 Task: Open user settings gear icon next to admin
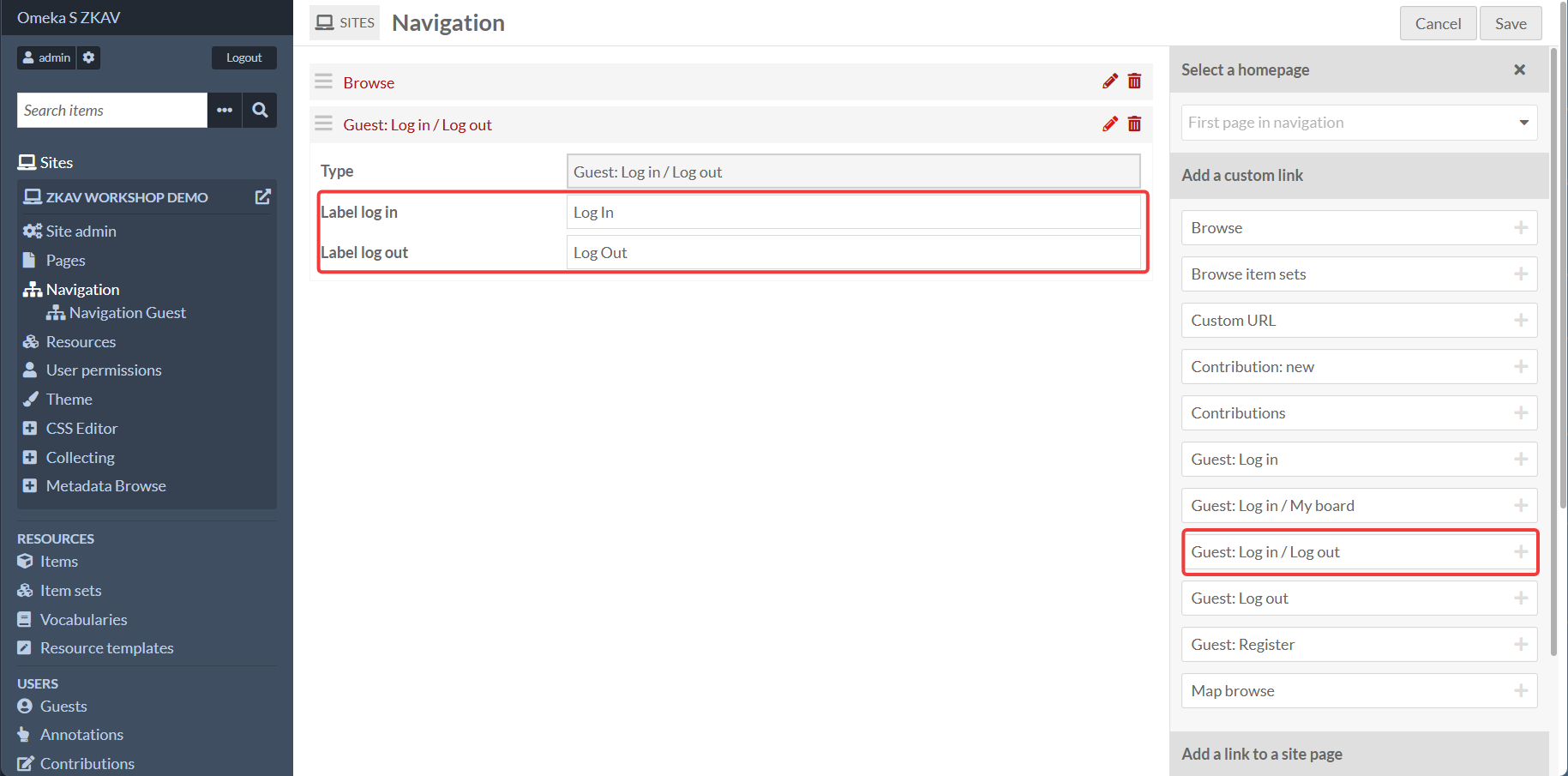[89, 57]
